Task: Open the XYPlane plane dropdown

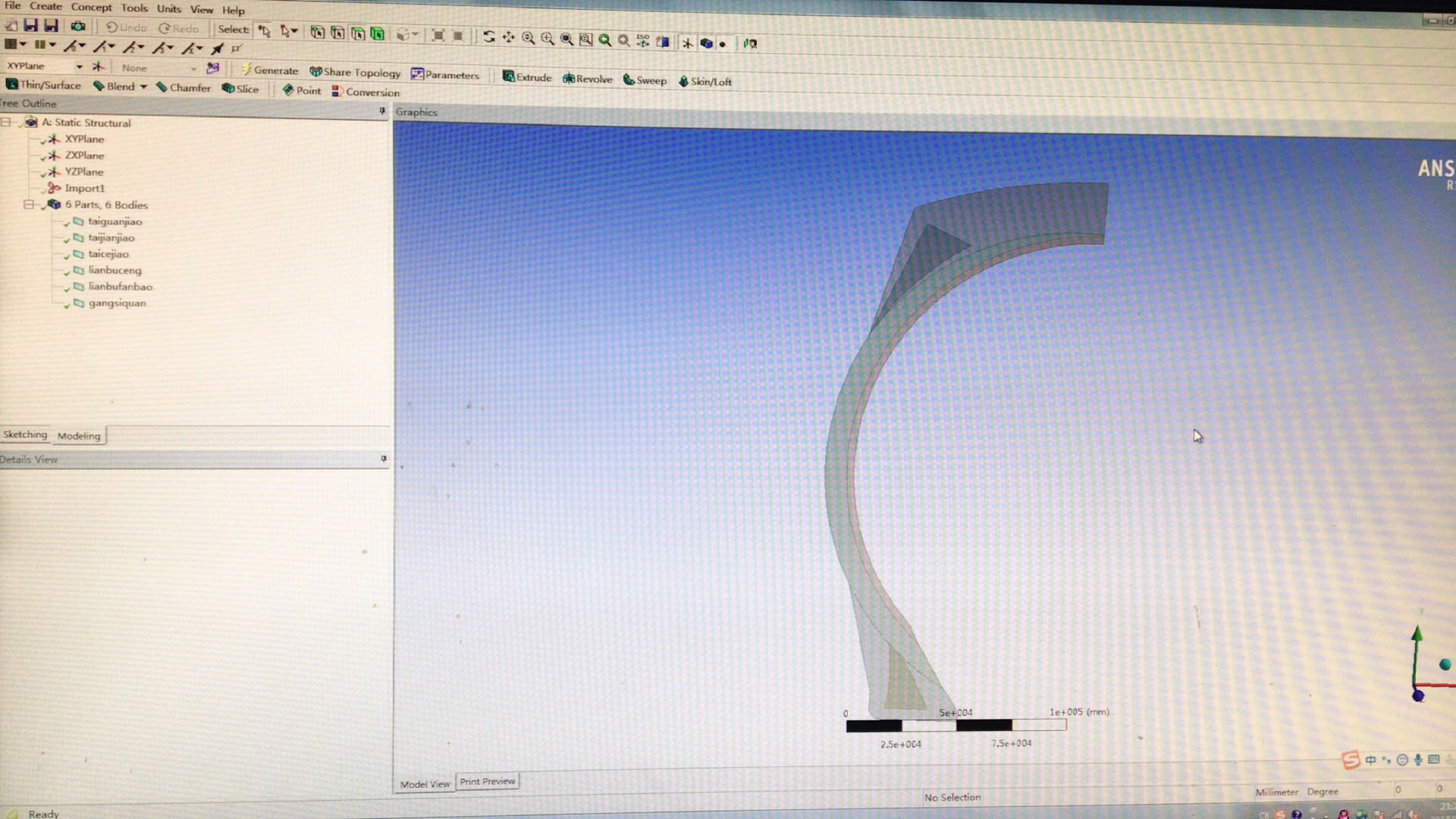Action: click(x=79, y=67)
